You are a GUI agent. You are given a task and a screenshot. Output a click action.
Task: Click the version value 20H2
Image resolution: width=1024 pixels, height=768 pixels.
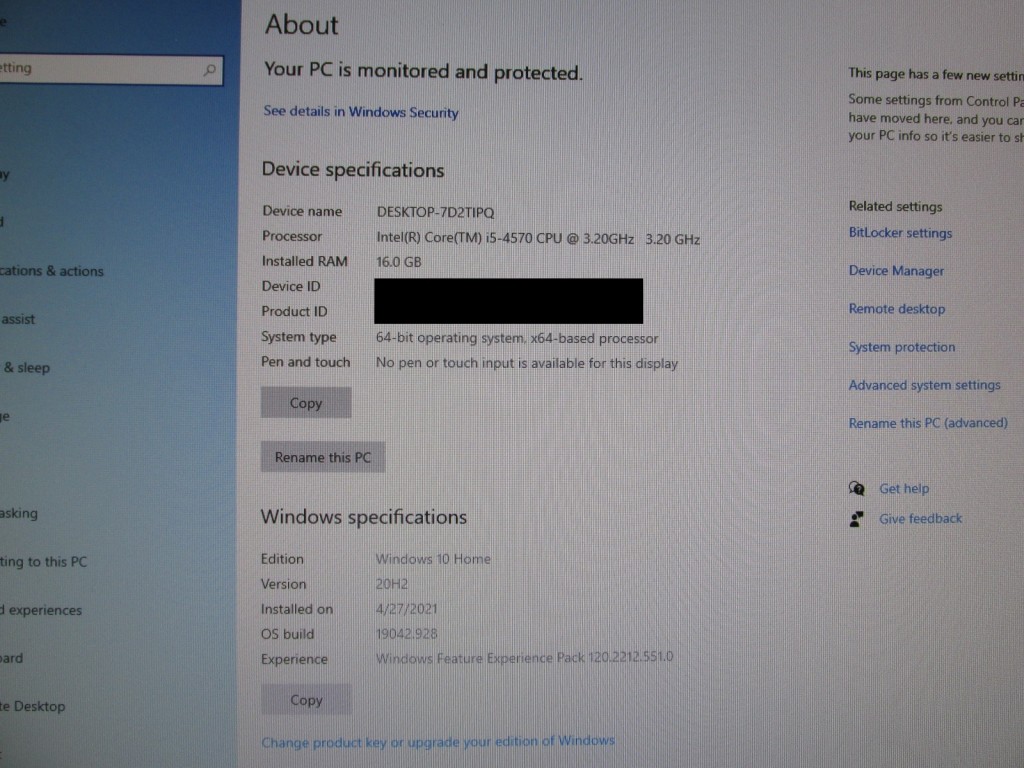[391, 584]
